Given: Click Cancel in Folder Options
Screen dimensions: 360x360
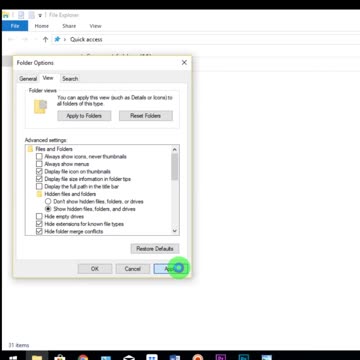Looking at the screenshot, I should point(133,269).
